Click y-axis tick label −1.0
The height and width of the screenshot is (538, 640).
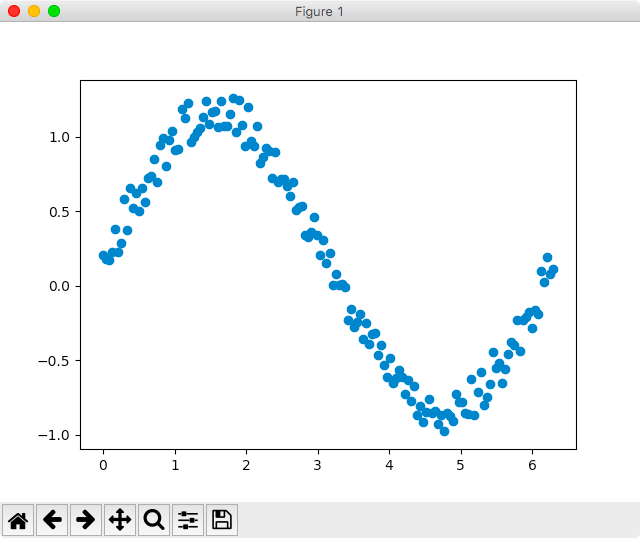pos(54,436)
